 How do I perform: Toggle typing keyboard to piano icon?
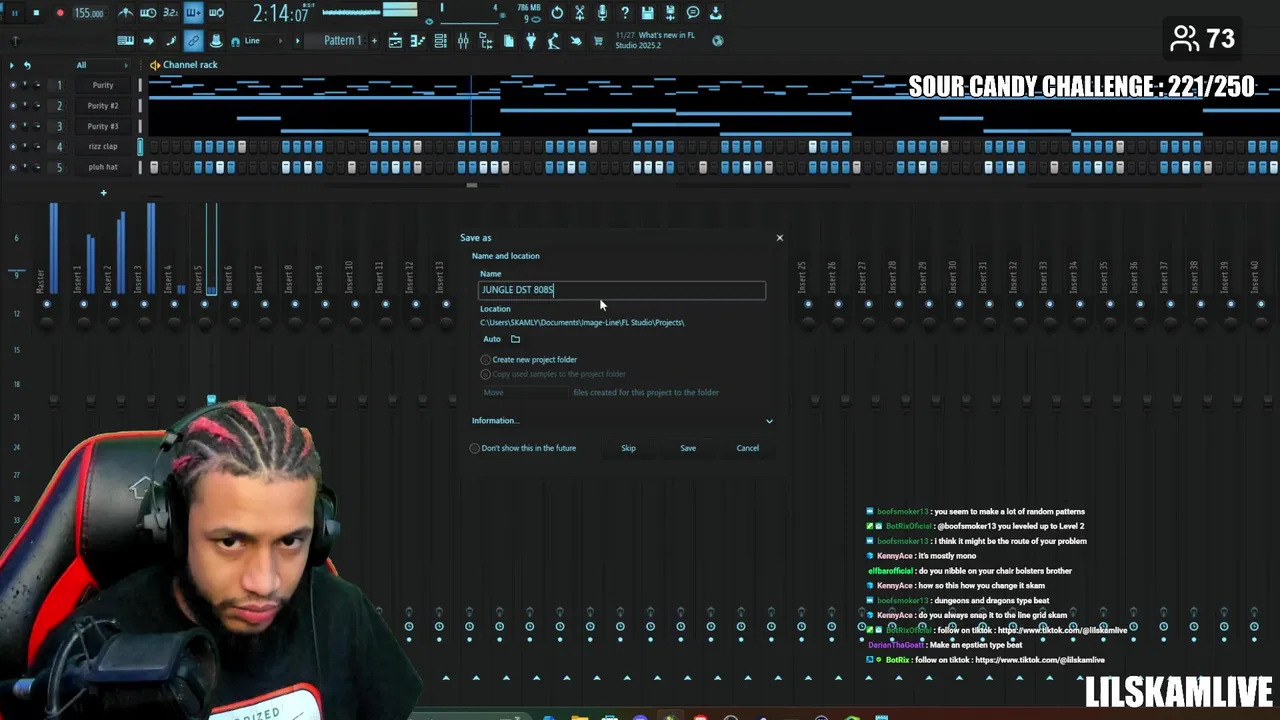click(x=126, y=41)
